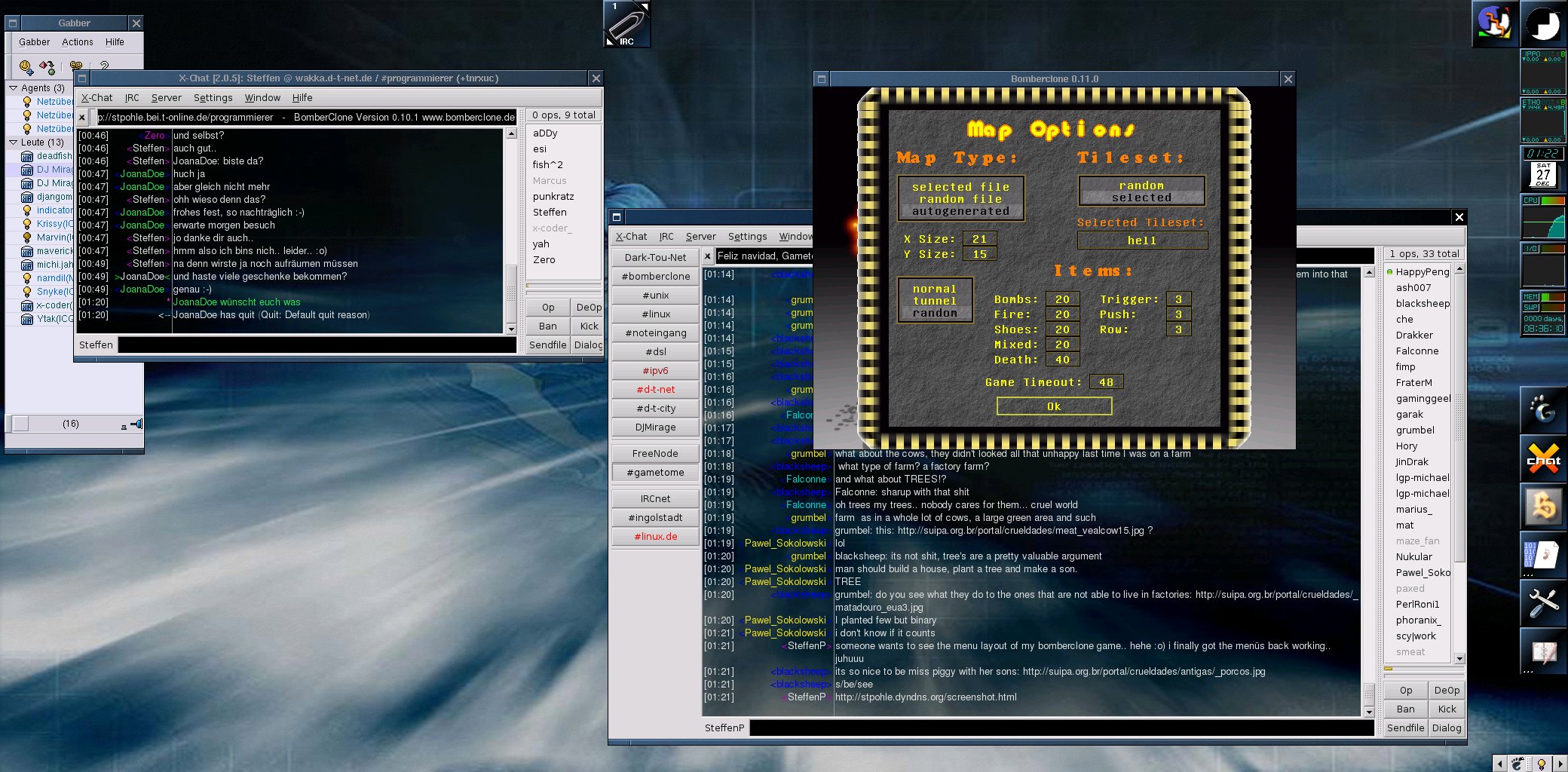Open the IRC paperclip dock icon
This screenshot has width=1568, height=772.
click(x=627, y=24)
